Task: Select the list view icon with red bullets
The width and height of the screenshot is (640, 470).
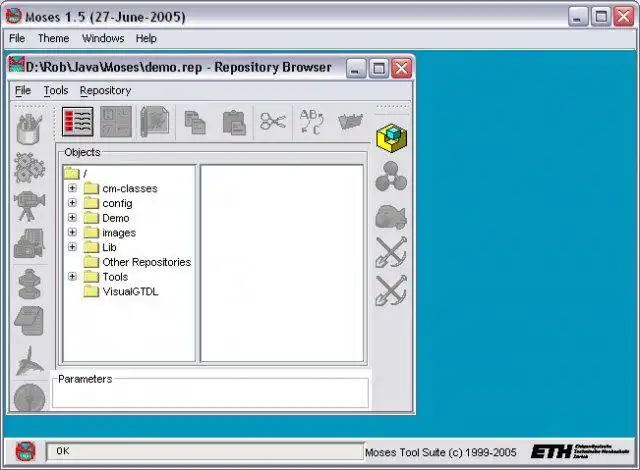Action: (x=78, y=122)
